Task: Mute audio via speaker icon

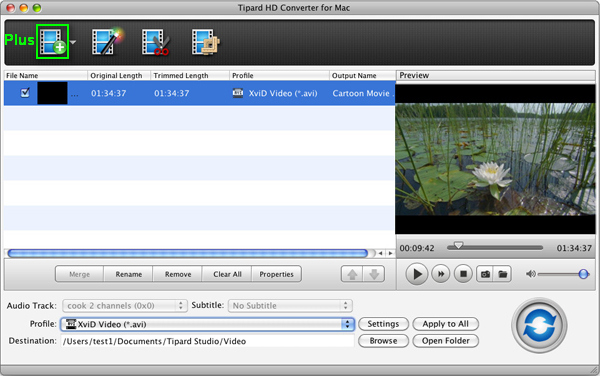Action: [530, 274]
